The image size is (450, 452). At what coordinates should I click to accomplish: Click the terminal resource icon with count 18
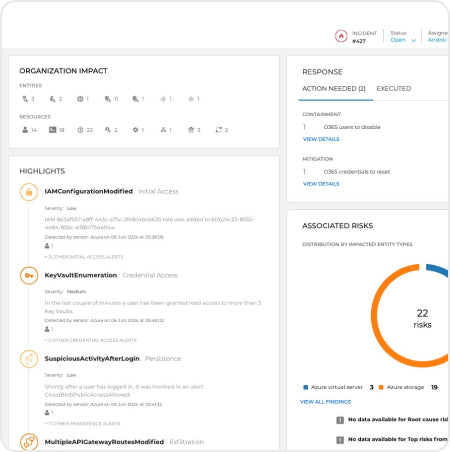(53, 130)
